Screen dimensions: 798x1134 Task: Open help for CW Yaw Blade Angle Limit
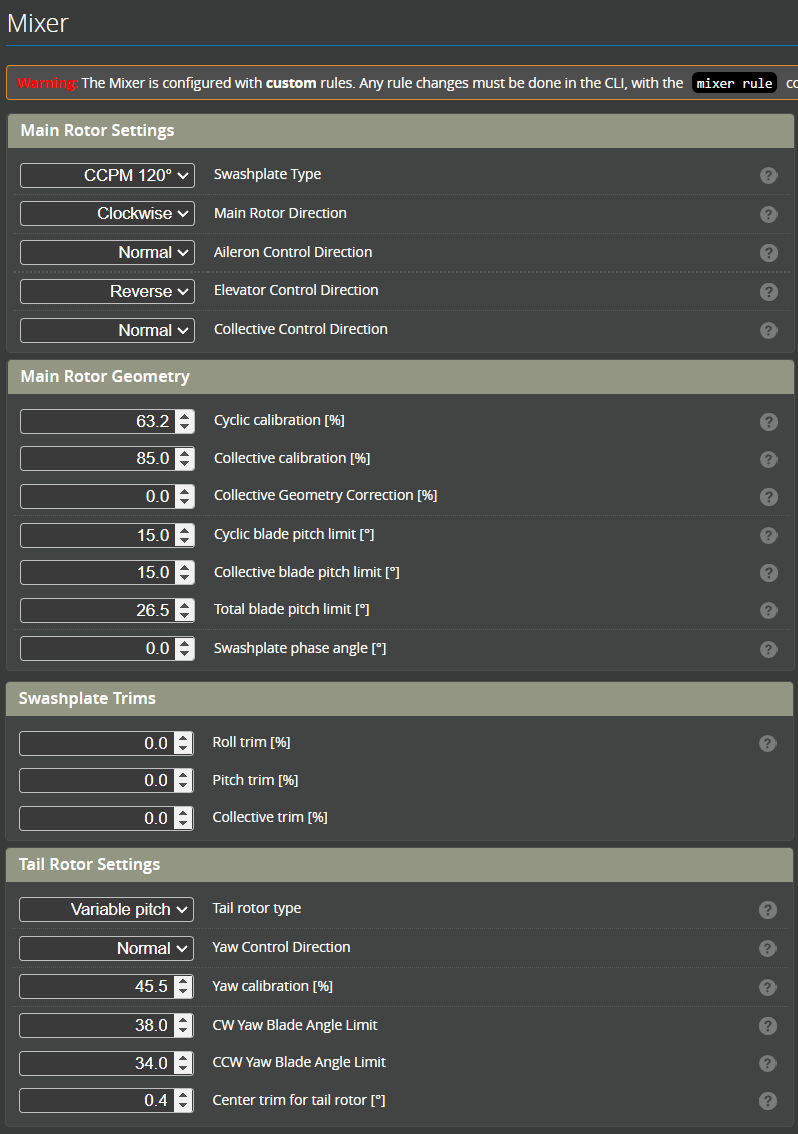click(767, 1024)
